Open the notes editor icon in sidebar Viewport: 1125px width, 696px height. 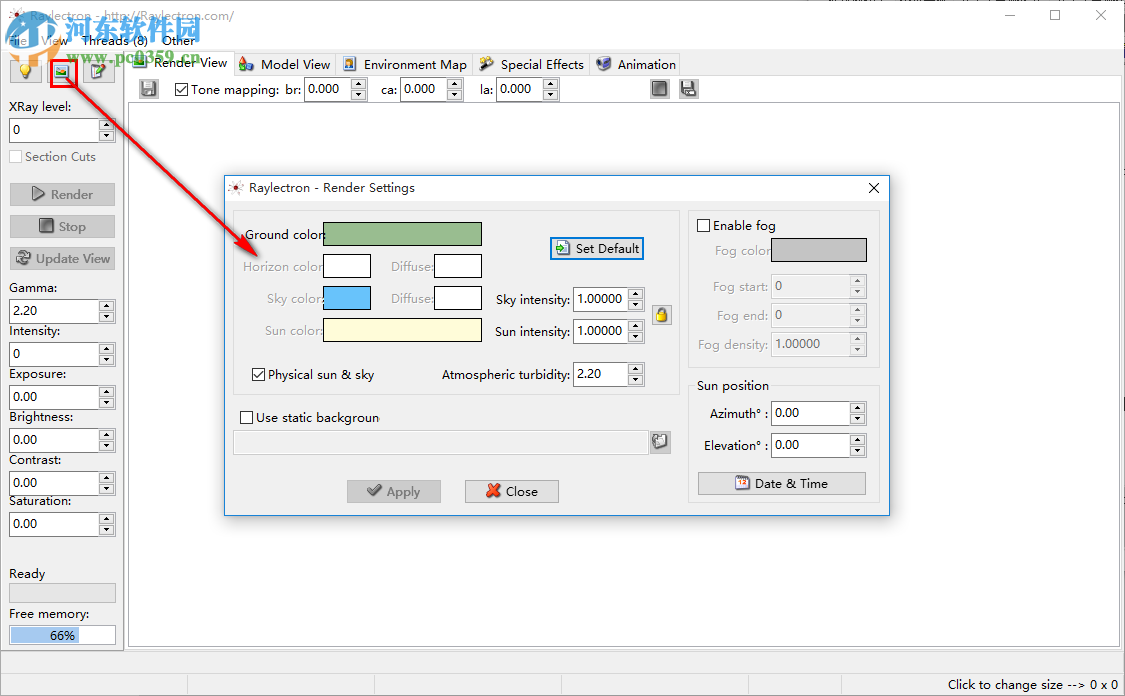pyautogui.click(x=97, y=71)
